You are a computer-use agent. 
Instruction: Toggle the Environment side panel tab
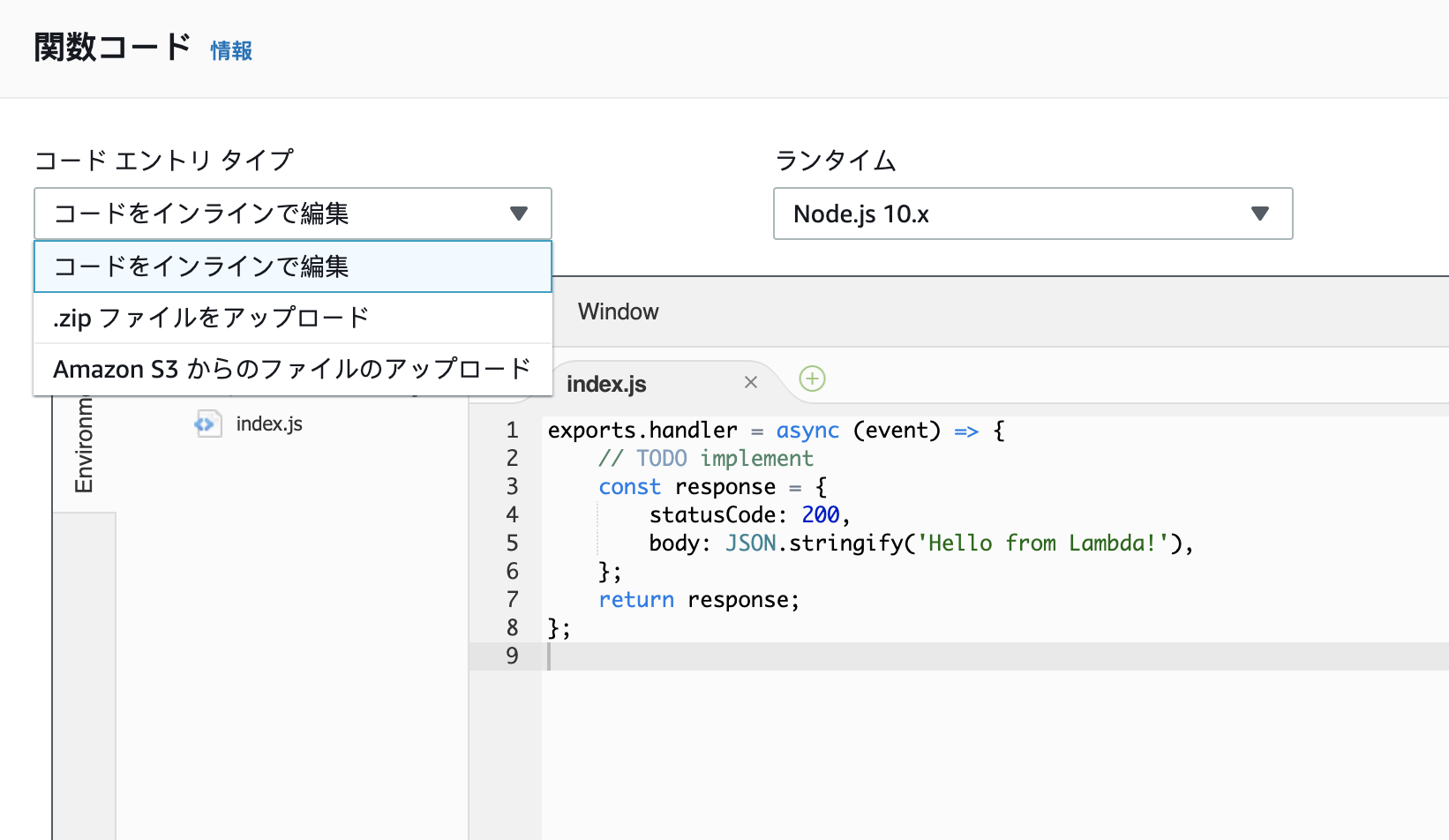[84, 446]
